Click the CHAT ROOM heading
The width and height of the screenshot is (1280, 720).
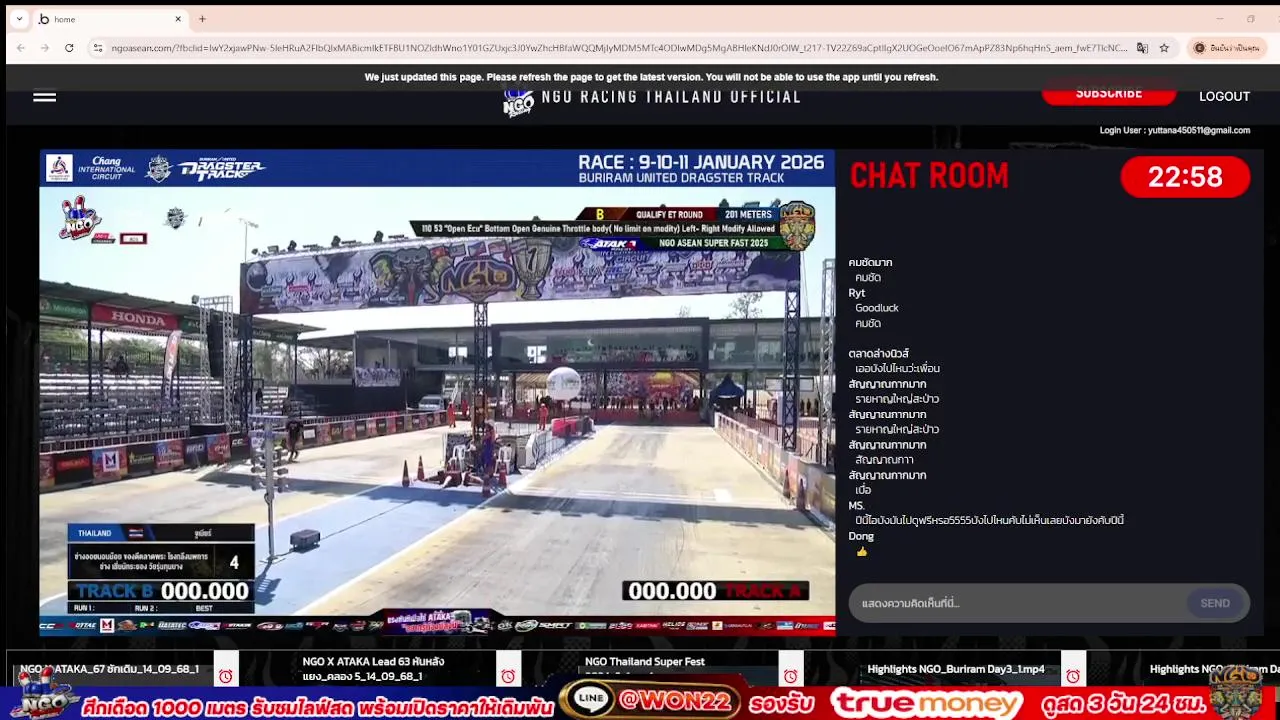tap(929, 176)
